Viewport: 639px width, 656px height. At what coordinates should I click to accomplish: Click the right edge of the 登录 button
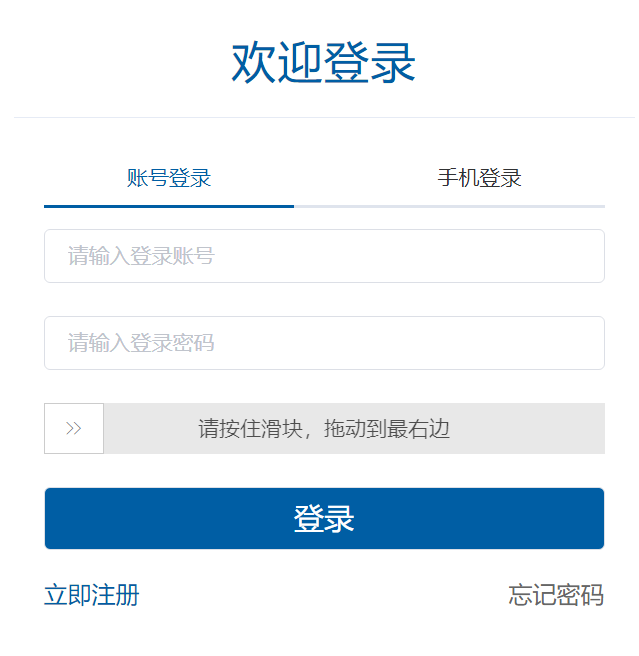[x=594, y=519]
